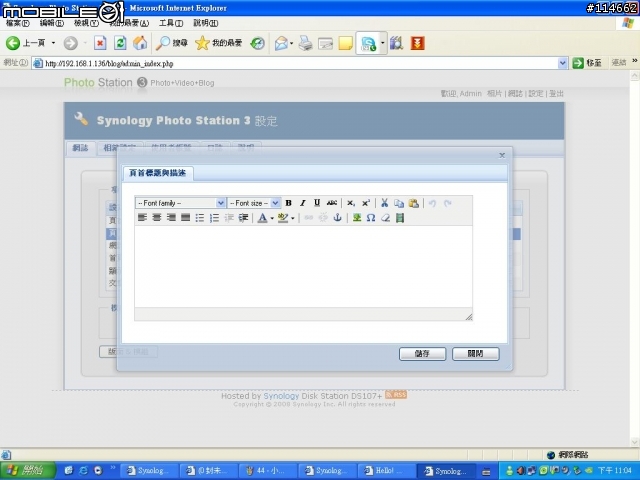This screenshot has height=480, width=640.
Task: Insert a bulleted list
Action: coord(200,218)
